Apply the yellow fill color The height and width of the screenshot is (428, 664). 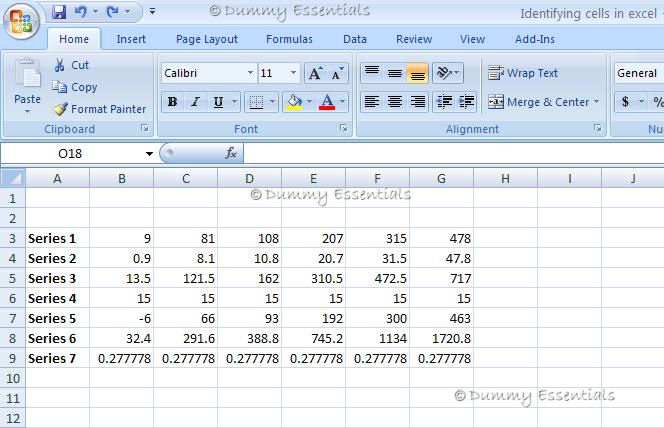pos(294,102)
